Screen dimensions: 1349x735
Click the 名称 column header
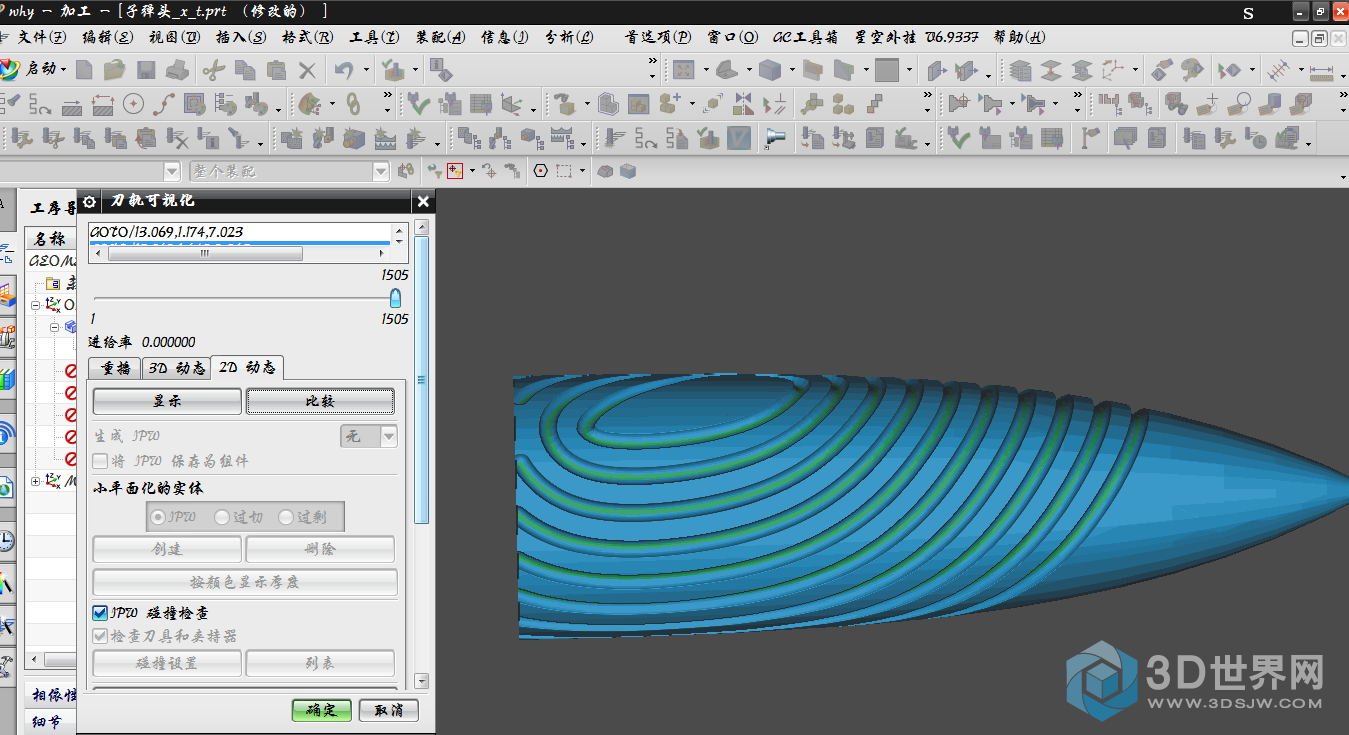click(x=50, y=239)
